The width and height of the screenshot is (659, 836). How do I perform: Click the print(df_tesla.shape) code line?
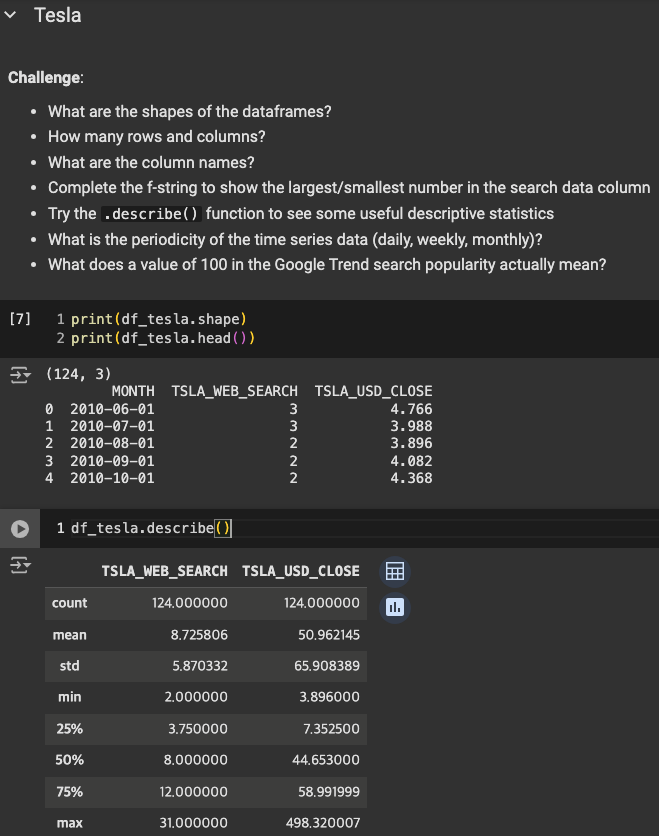[158, 319]
